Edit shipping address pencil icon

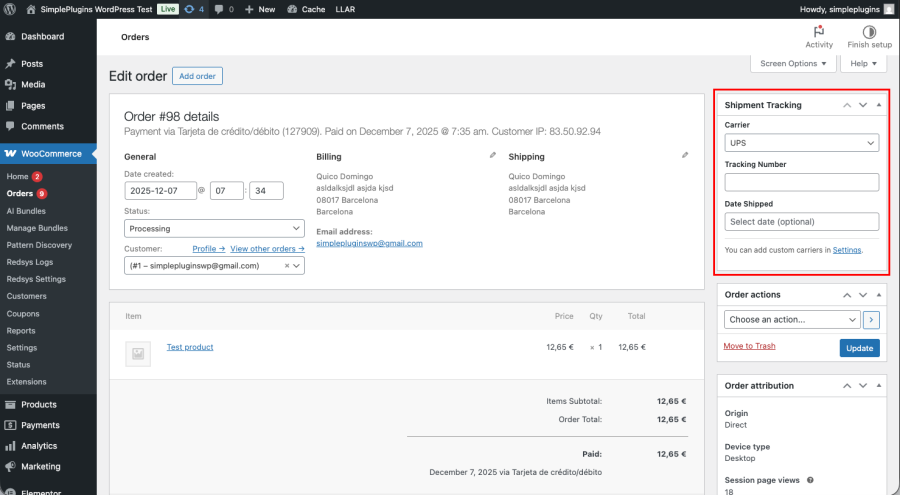pyautogui.click(x=684, y=155)
